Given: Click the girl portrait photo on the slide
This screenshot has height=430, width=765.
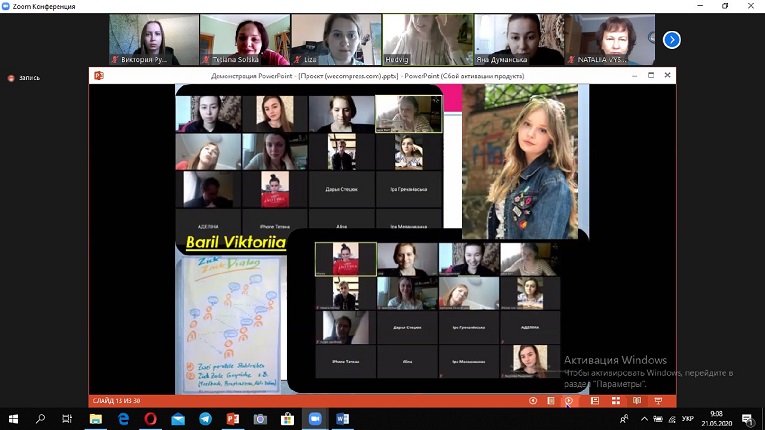Looking at the screenshot, I should (x=520, y=162).
